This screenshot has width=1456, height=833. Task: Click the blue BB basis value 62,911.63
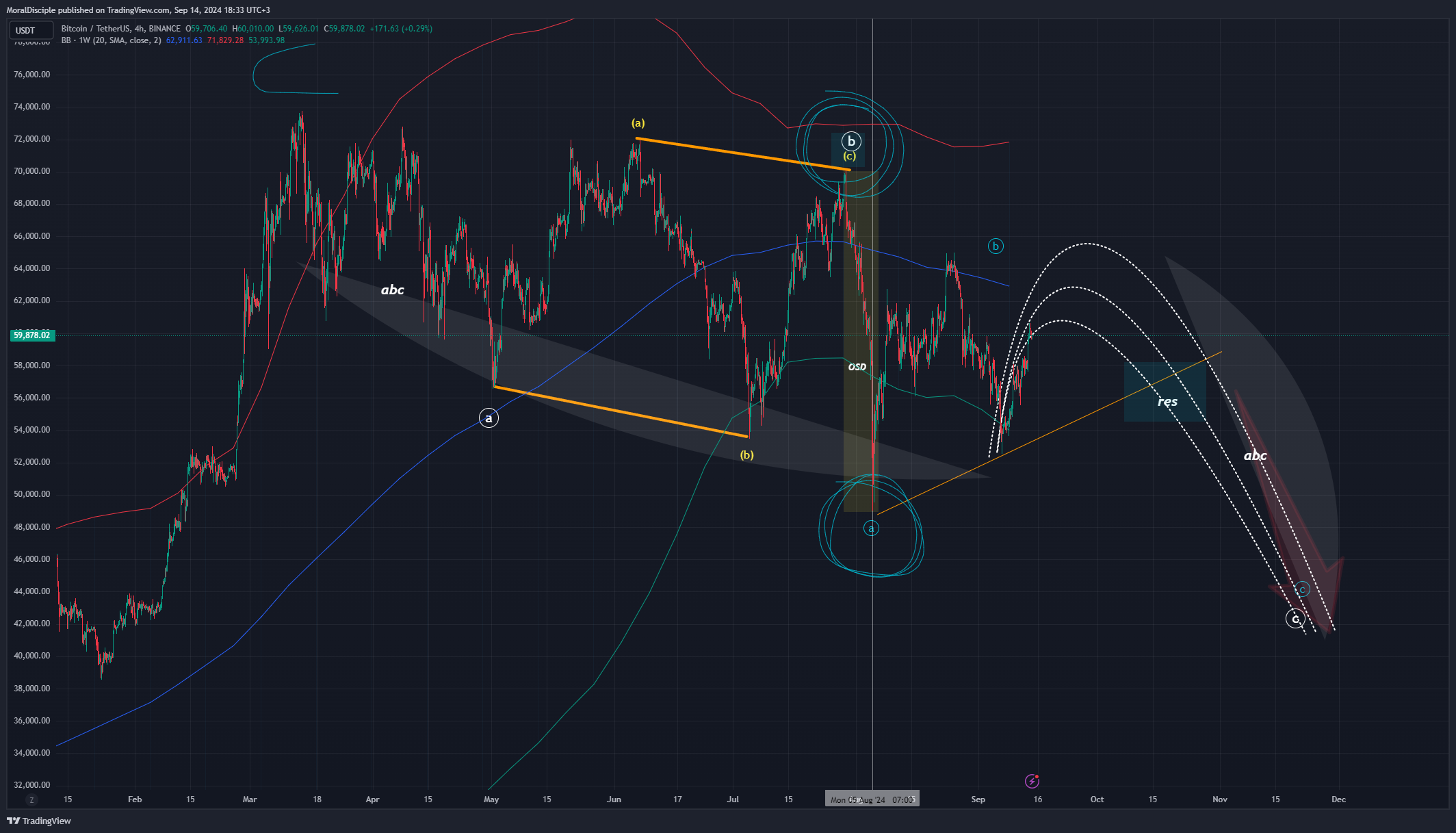[184, 40]
